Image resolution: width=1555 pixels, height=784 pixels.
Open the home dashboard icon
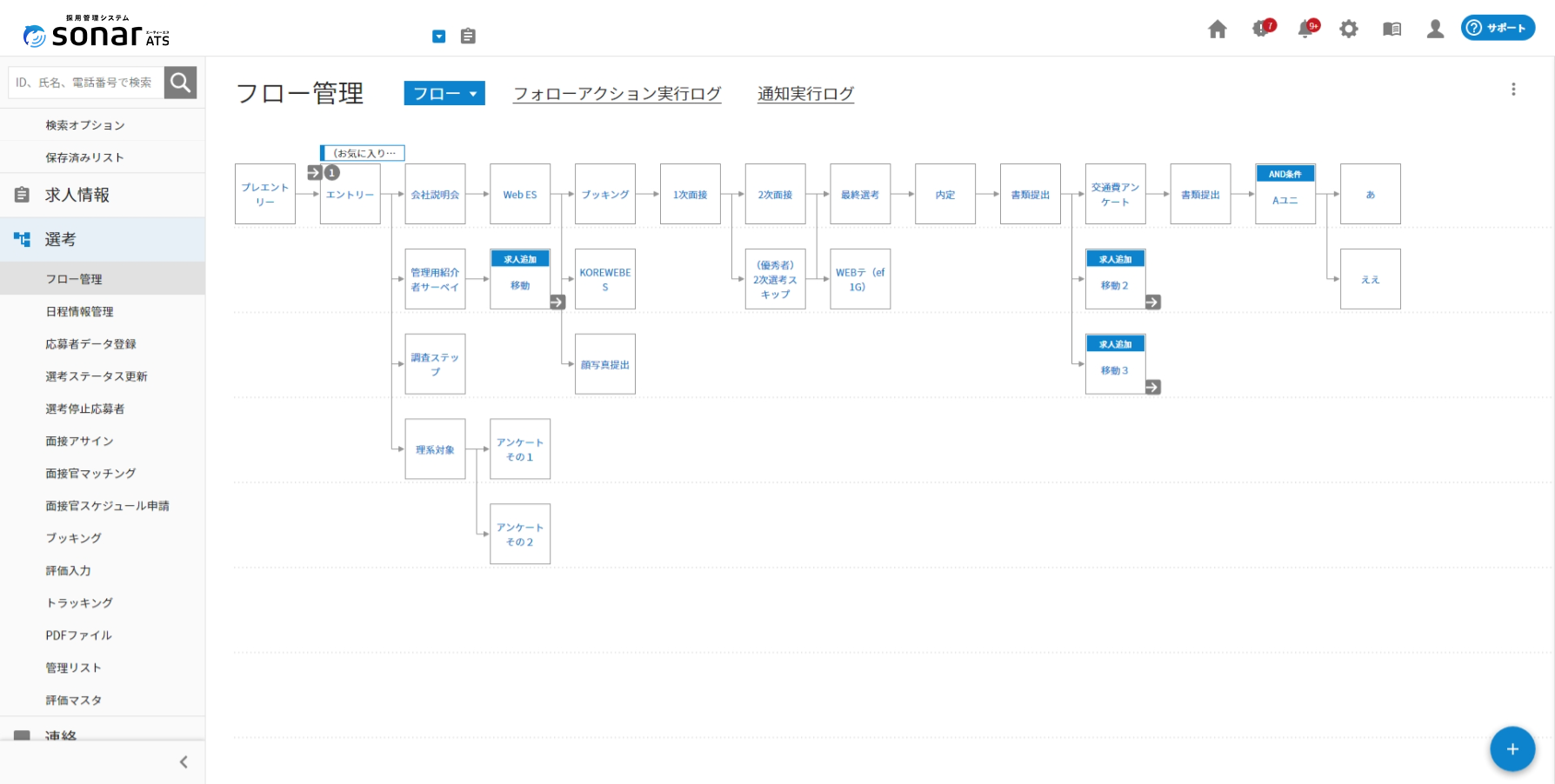click(1218, 29)
